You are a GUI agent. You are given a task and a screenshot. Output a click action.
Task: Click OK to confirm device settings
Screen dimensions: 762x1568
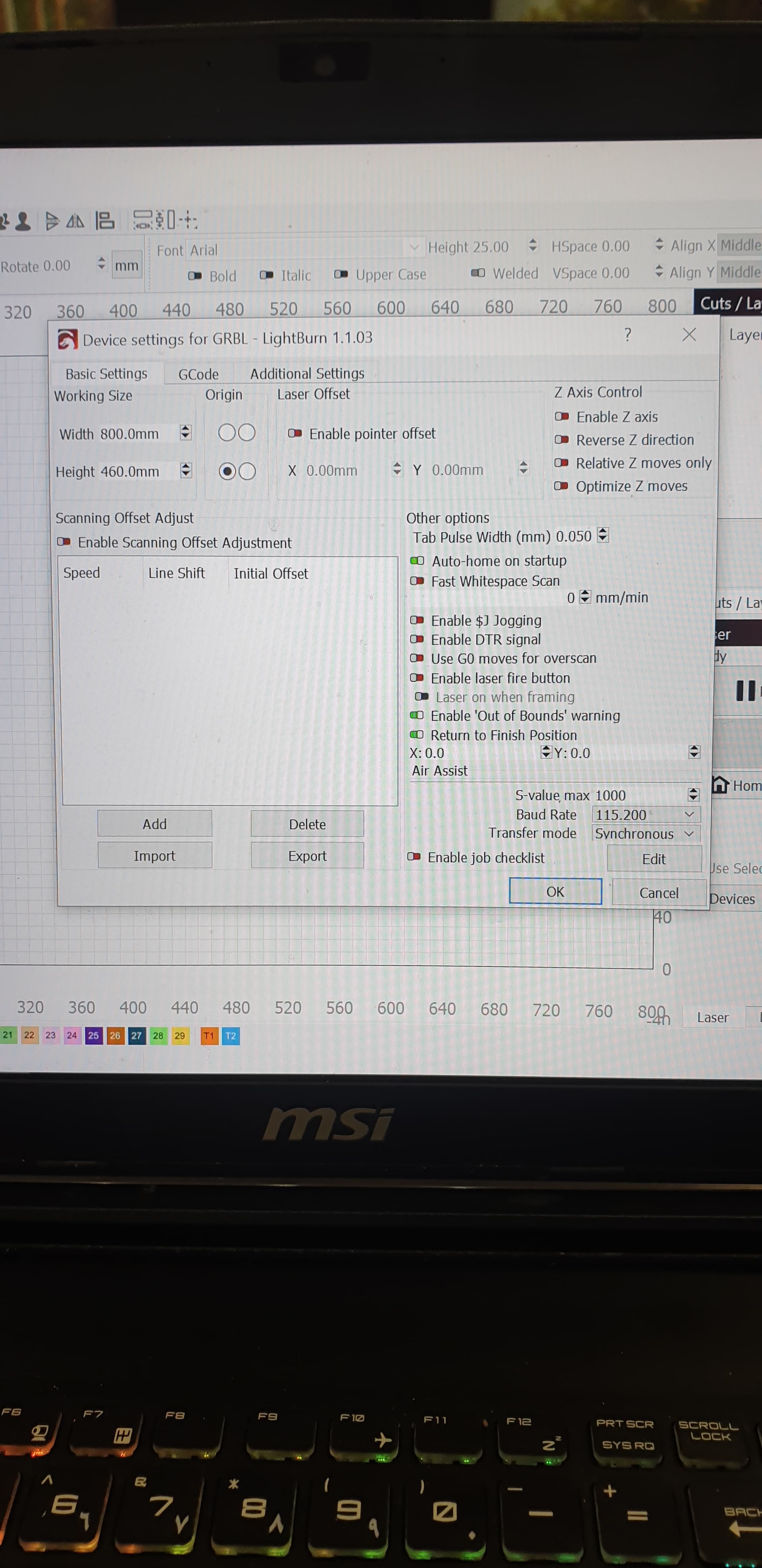(x=555, y=892)
